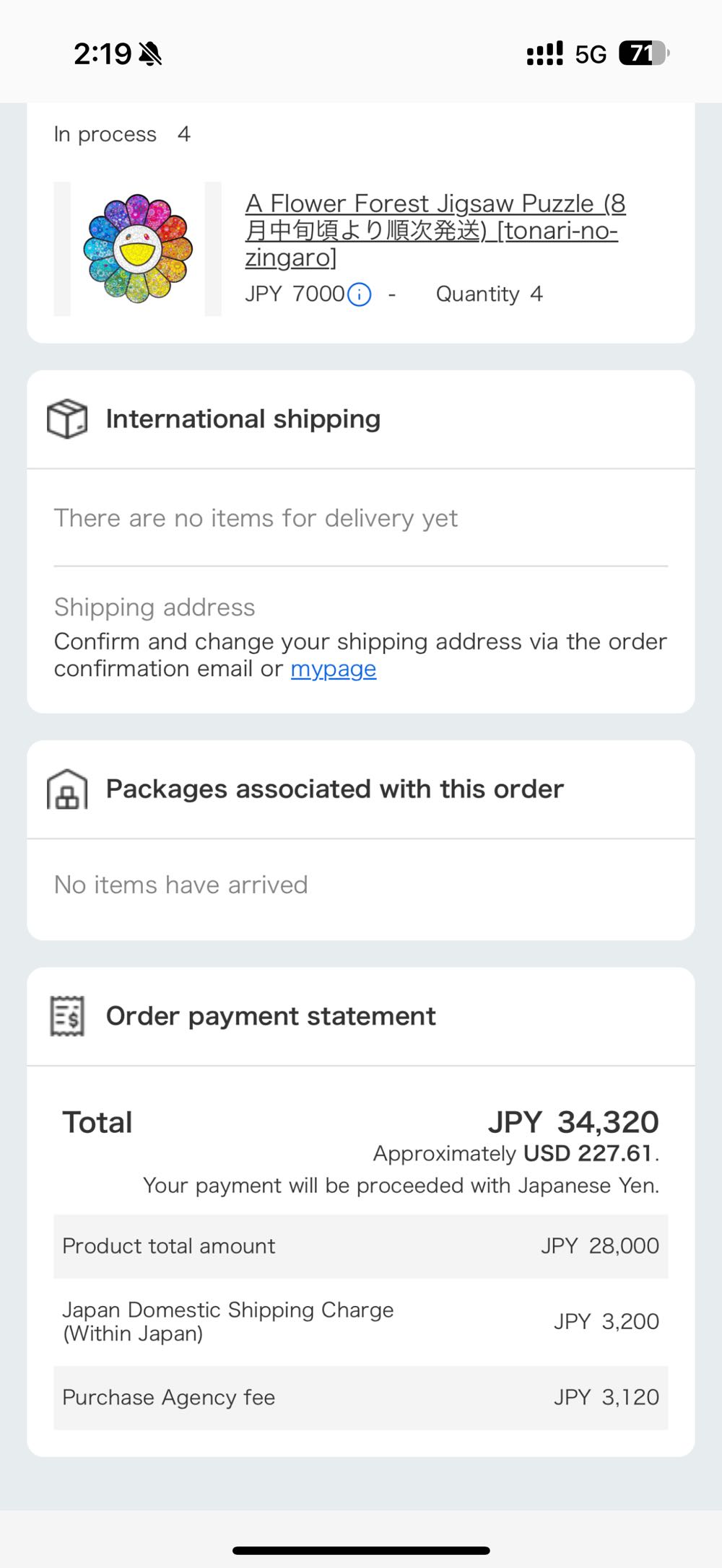Screen dimensions: 722x1568
Task: Tap the silent mode bell icon
Action: (x=150, y=54)
